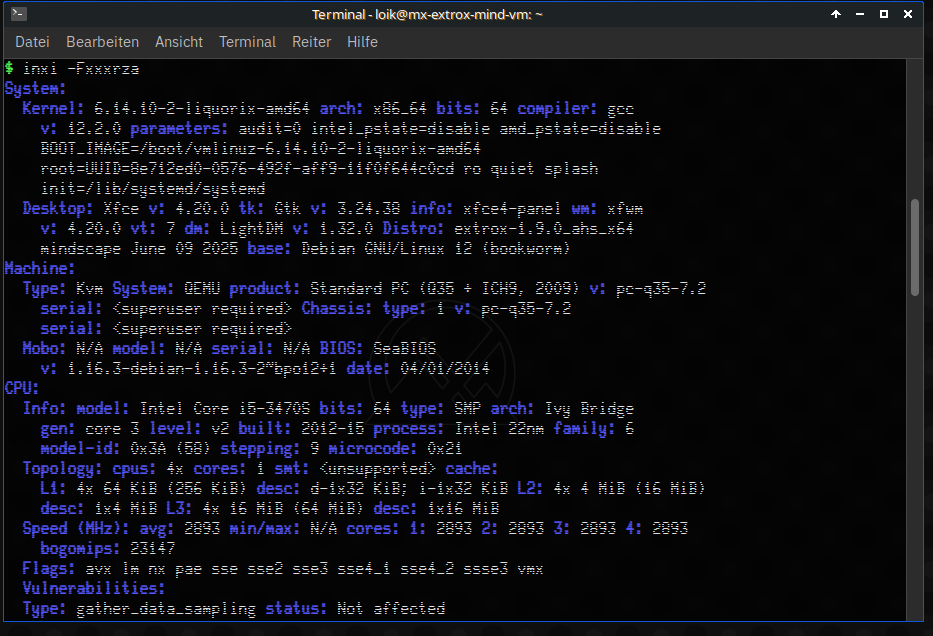Click 'Standard PC (Q35 + ICH9, 2009)' text
The width and height of the screenshot is (933, 636).
[x=444, y=289]
